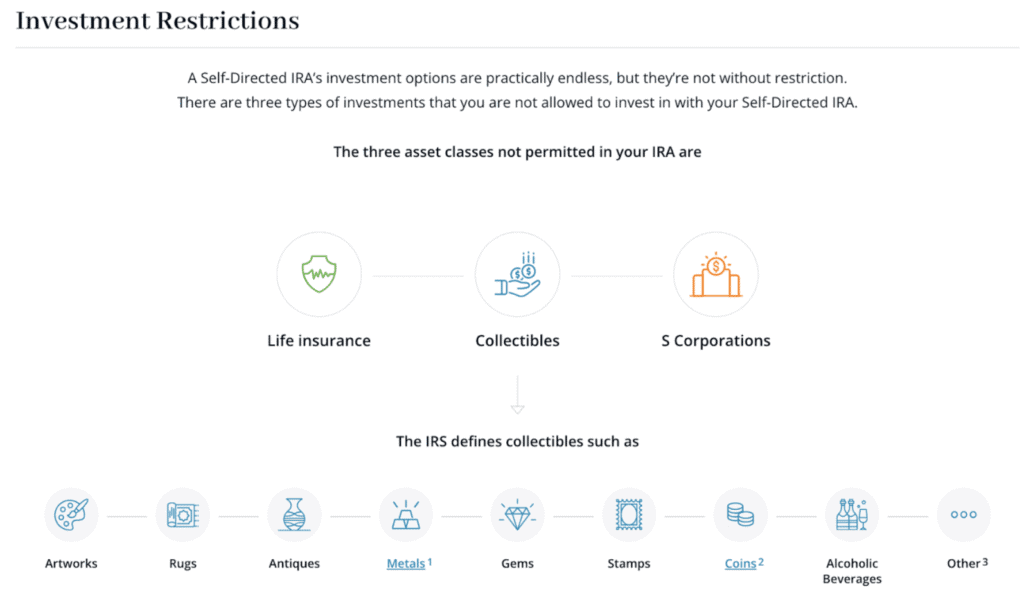Open the Metals link
Screen dimensions: 1024x610
(x=406, y=564)
